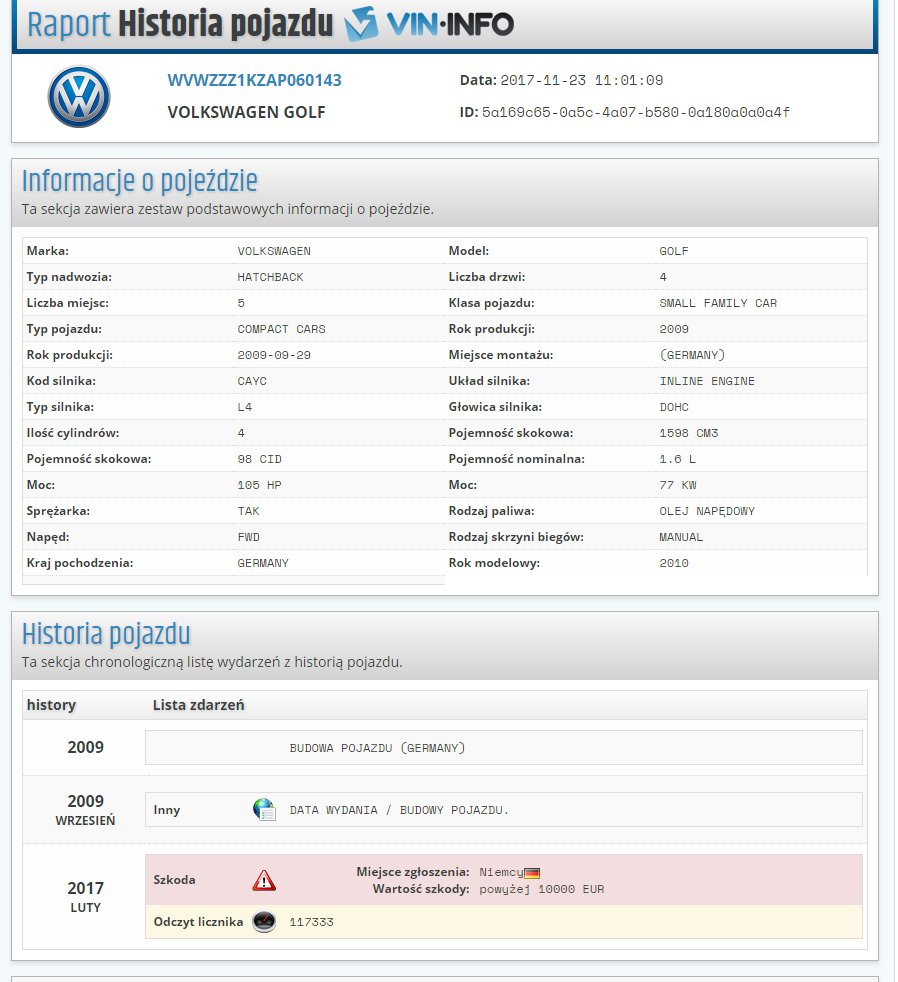Select the fuel type 'OLEJ NAPĘDOWY'
Viewport: 898px width, 982px height.
[707, 512]
